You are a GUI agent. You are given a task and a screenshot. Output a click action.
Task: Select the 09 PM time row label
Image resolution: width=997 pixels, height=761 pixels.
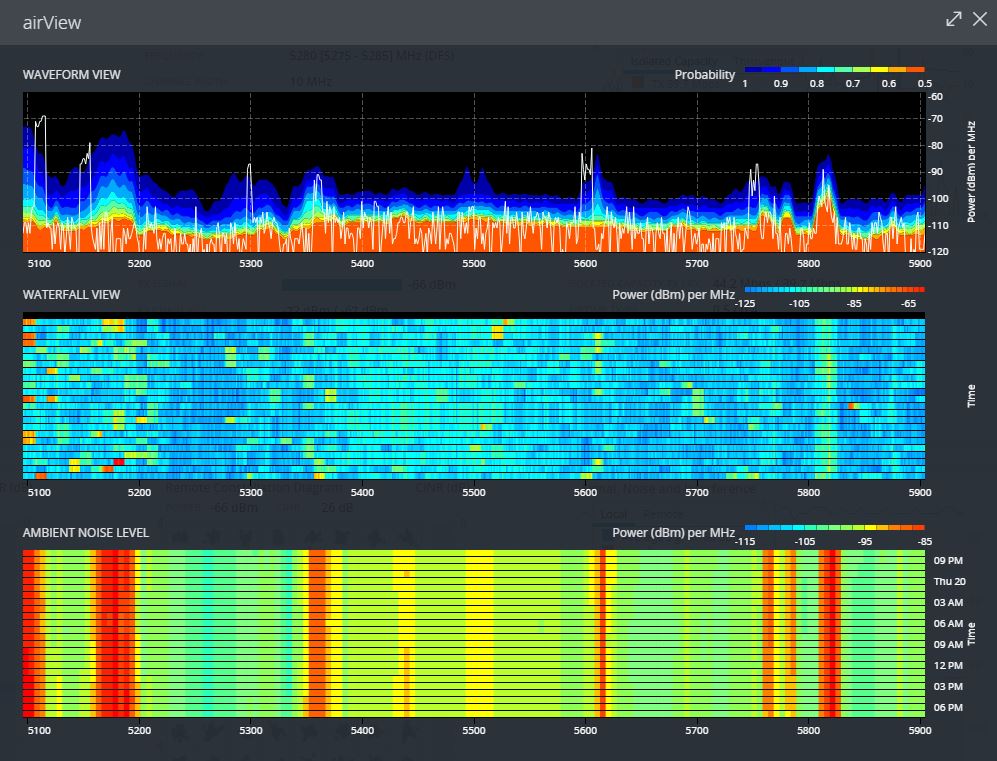(x=947, y=560)
